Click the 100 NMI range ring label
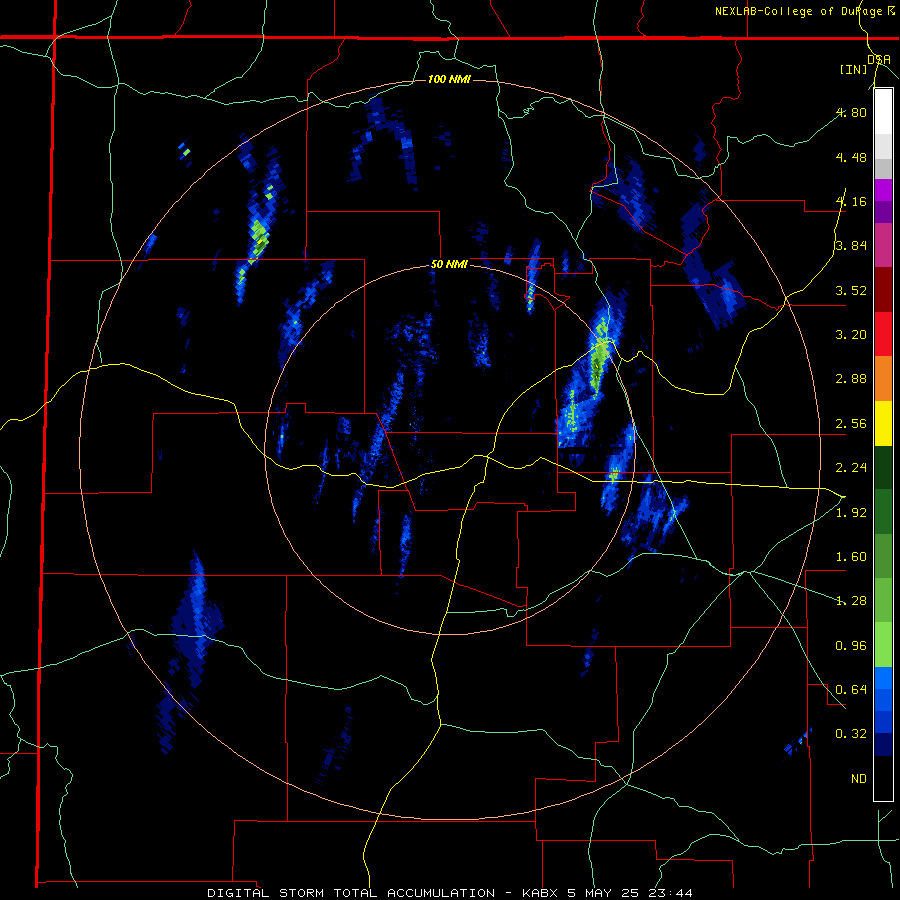900x900 pixels. tap(449, 79)
